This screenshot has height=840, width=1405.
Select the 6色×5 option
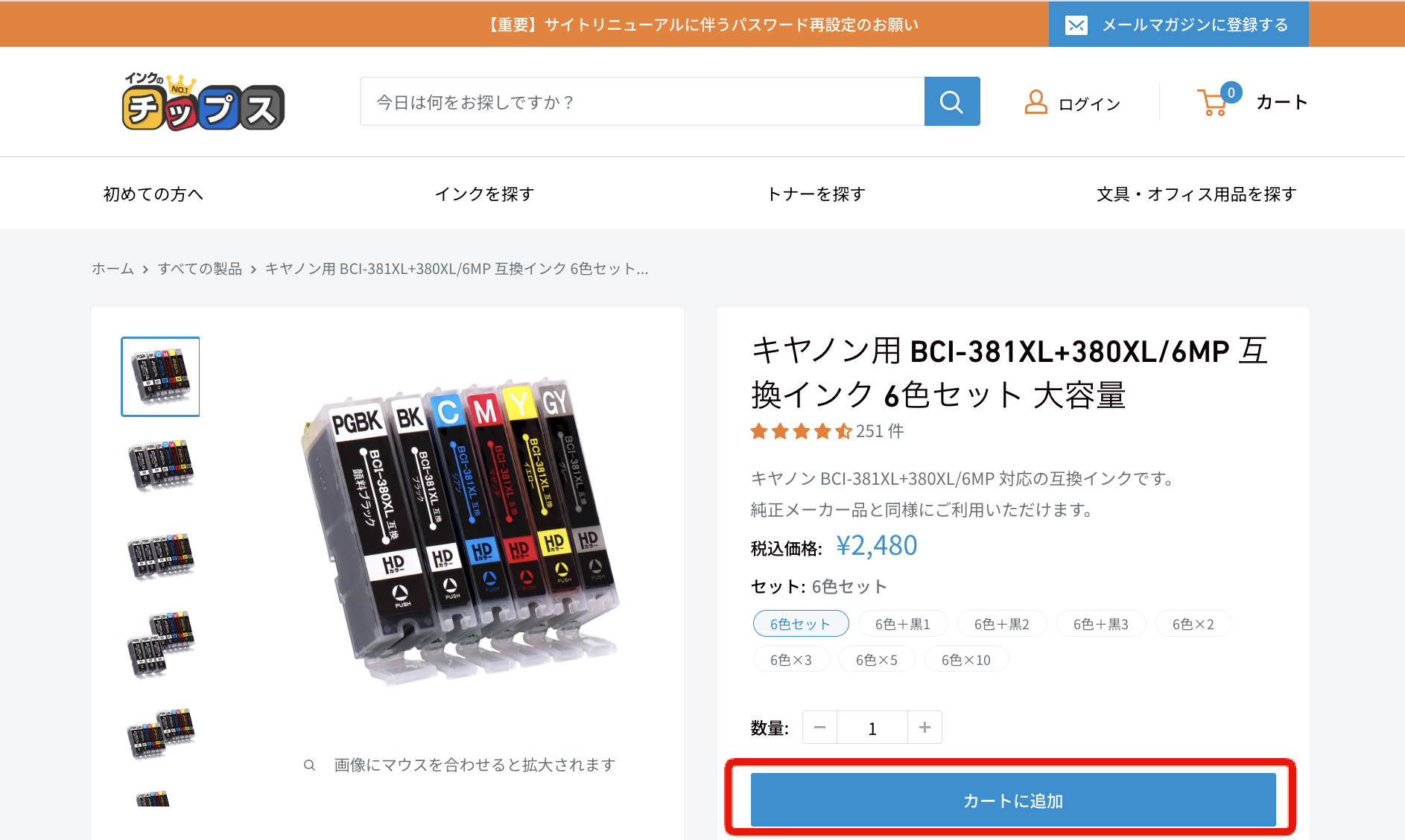pyautogui.click(x=877, y=660)
